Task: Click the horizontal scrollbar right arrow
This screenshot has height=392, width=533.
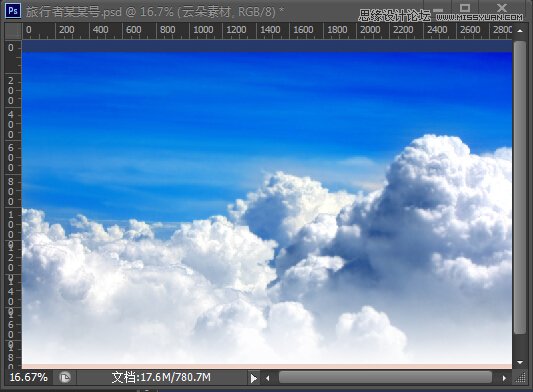Action: coord(504,378)
